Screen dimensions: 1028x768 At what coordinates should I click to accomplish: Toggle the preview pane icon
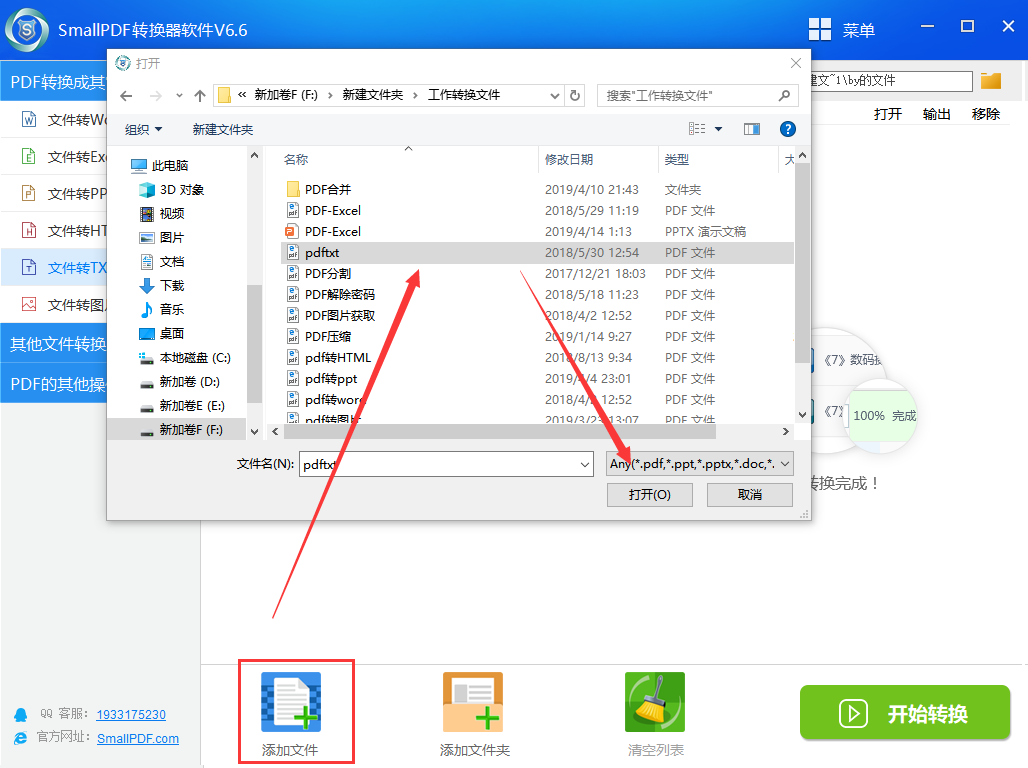[752, 129]
